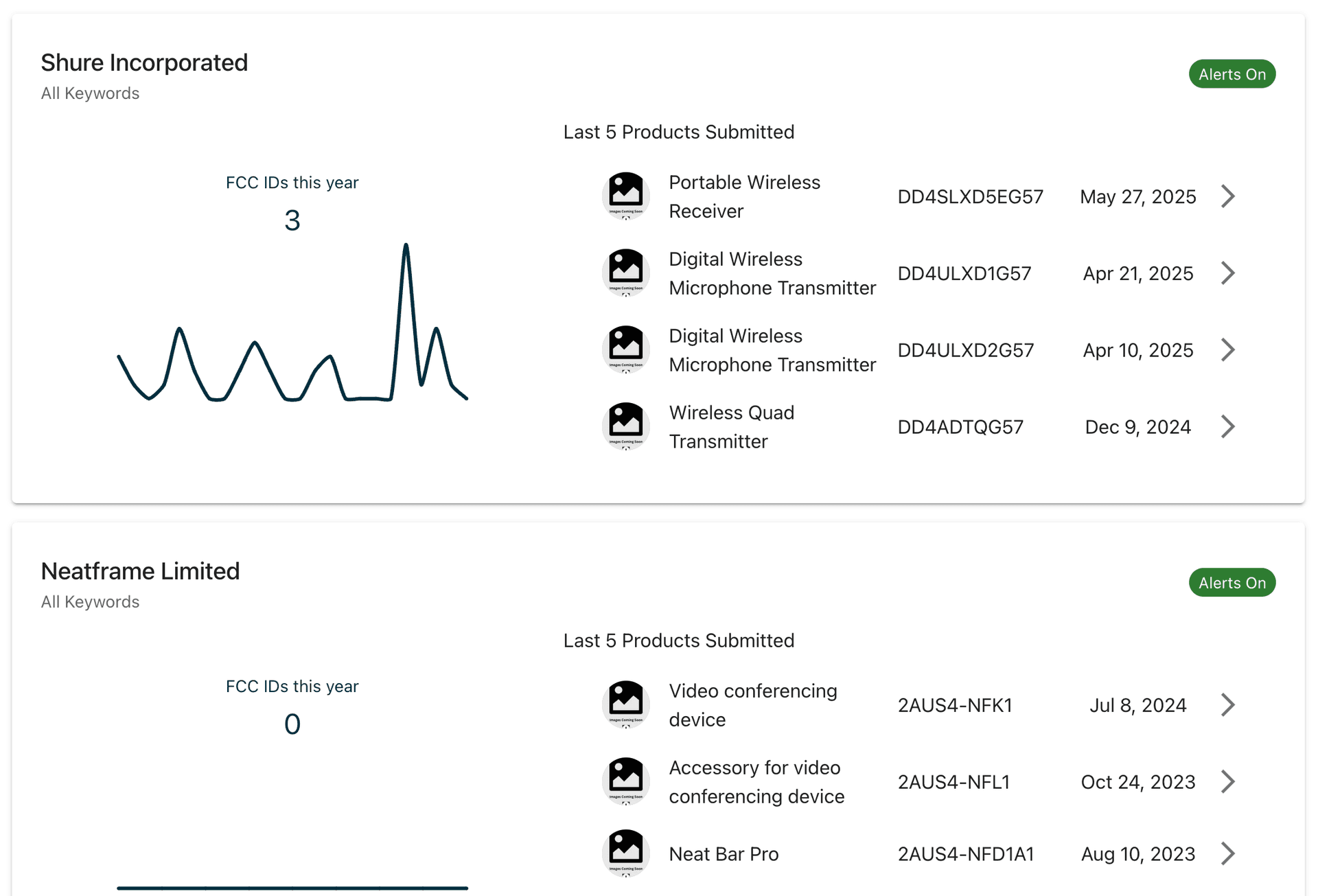Click image placeholder for Portable Wireless Receiver
This screenshot has width=1318, height=896.
625,196
